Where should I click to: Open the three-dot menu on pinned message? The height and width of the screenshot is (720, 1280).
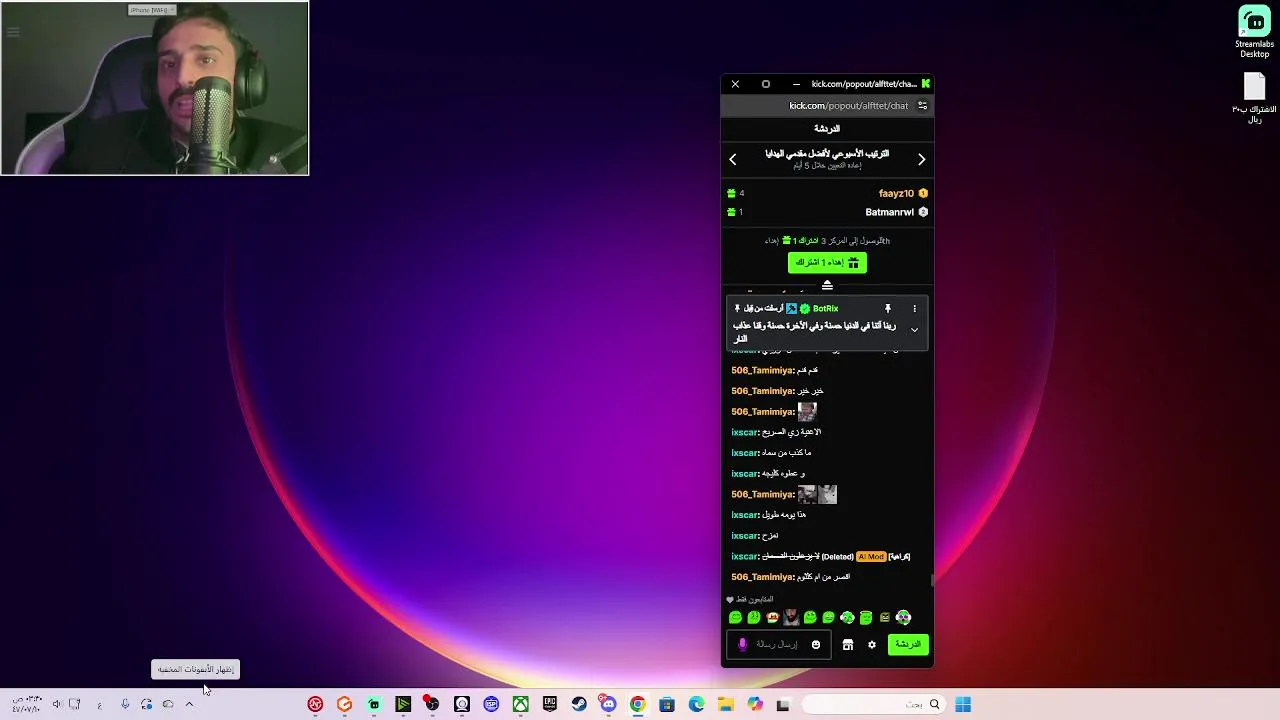click(x=914, y=309)
